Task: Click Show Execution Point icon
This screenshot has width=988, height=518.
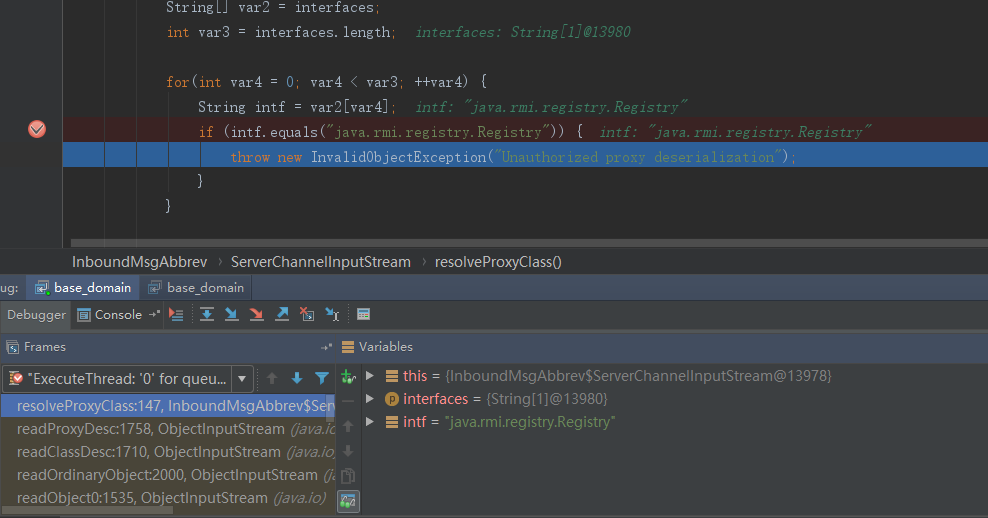Action: (176, 314)
